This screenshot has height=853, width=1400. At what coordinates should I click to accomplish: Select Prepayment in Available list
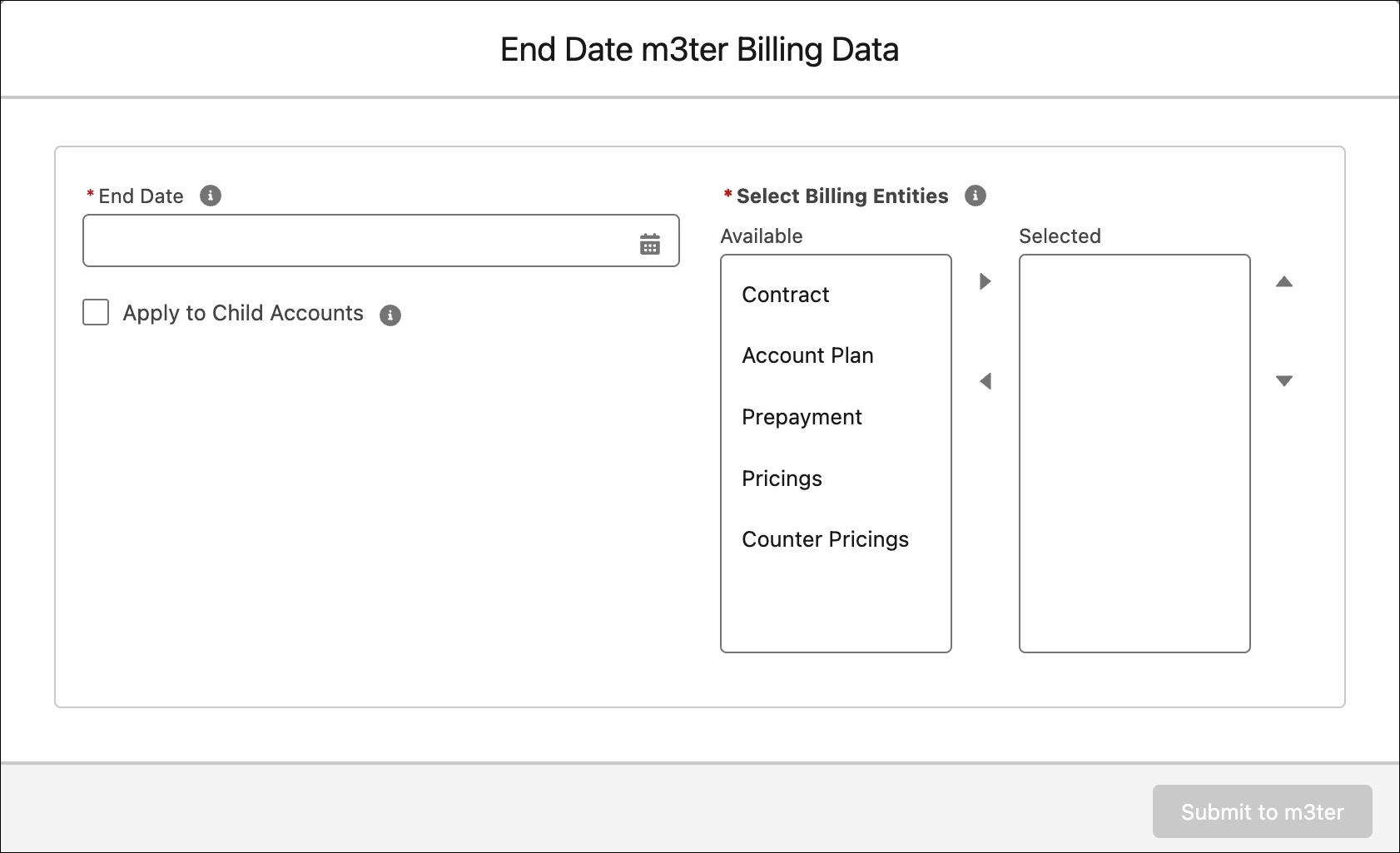[x=836, y=417]
